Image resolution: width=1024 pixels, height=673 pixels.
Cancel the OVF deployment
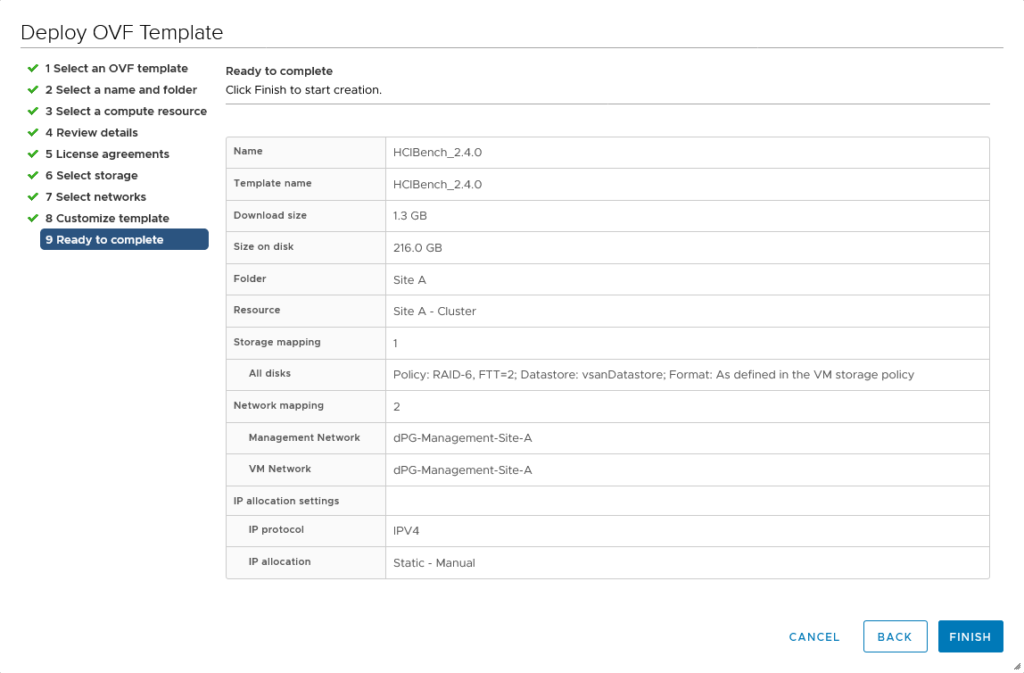[x=814, y=636]
